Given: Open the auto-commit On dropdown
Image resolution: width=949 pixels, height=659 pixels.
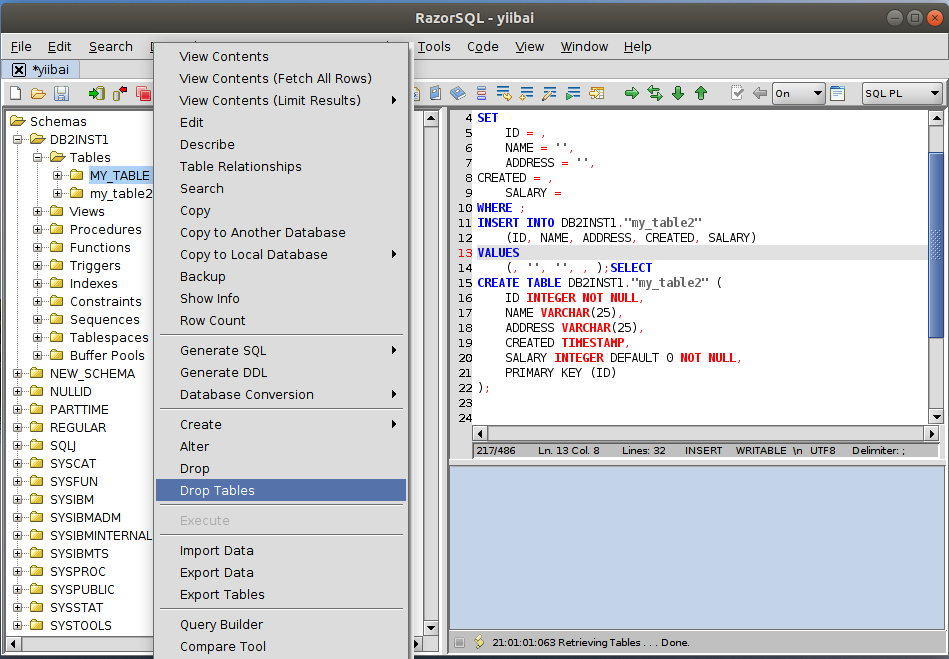Looking at the screenshot, I should pyautogui.click(x=797, y=93).
